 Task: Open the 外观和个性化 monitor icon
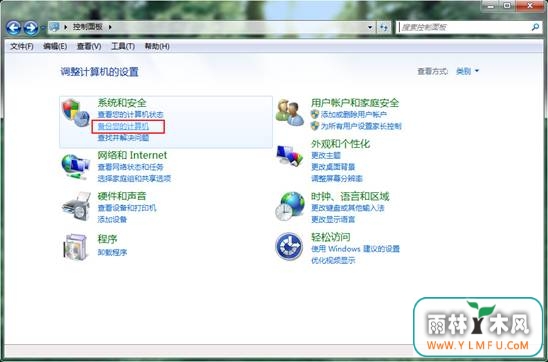[289, 155]
